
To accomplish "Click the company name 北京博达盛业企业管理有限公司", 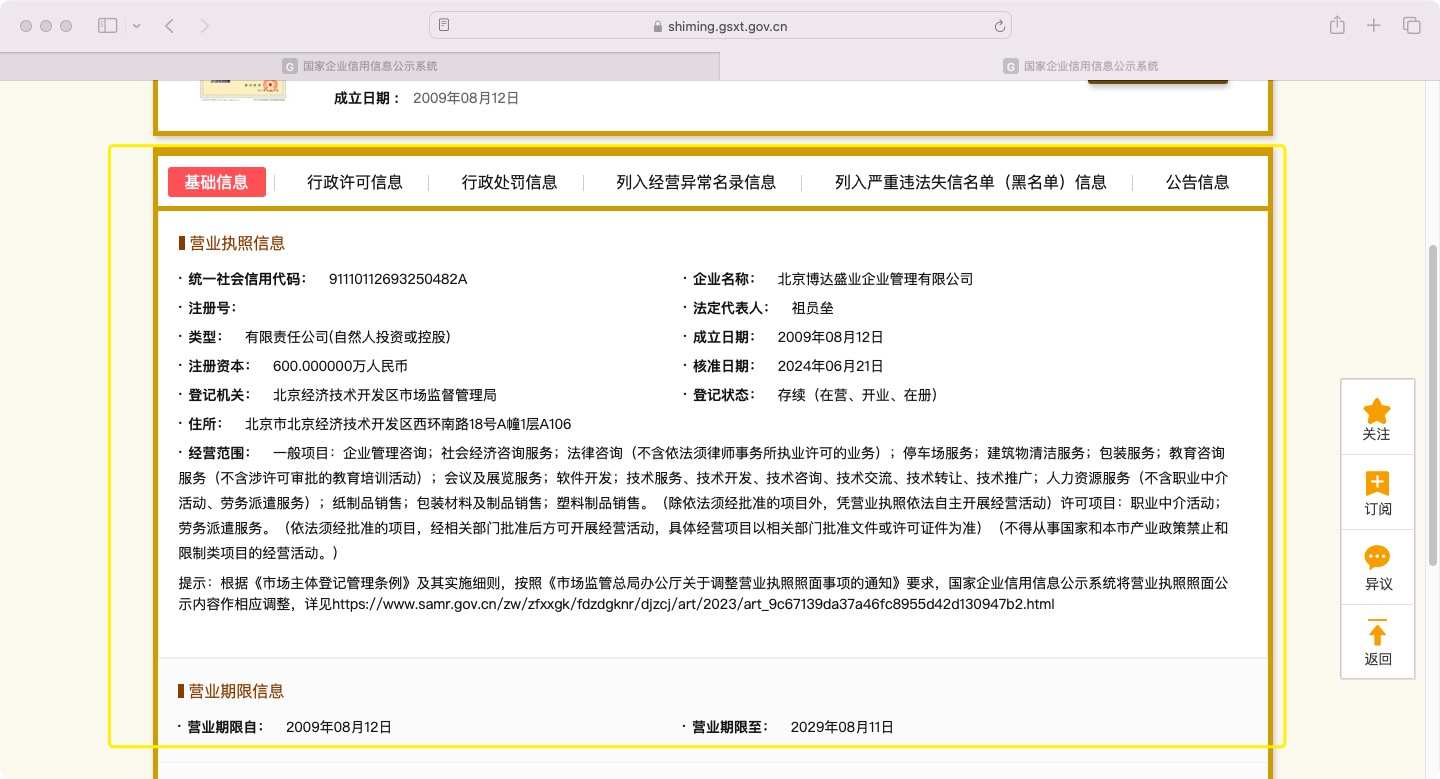I will (x=875, y=279).
